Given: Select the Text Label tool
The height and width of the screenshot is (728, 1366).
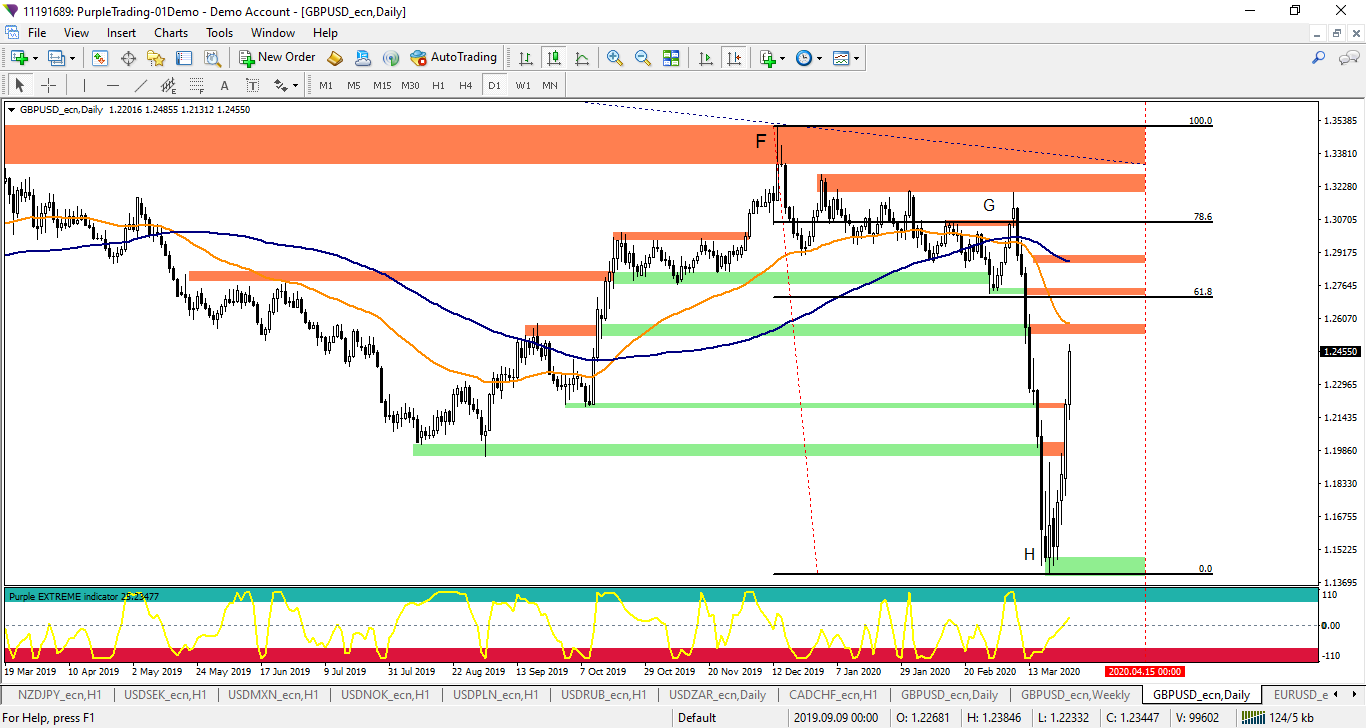Looking at the screenshot, I should (252, 85).
